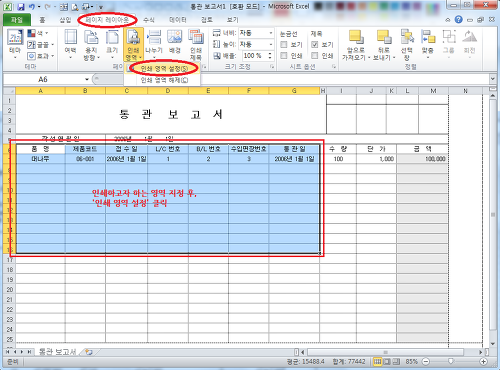Open theme Colors (색) dropdown
This screenshot has height=370, width=500.
point(38,33)
